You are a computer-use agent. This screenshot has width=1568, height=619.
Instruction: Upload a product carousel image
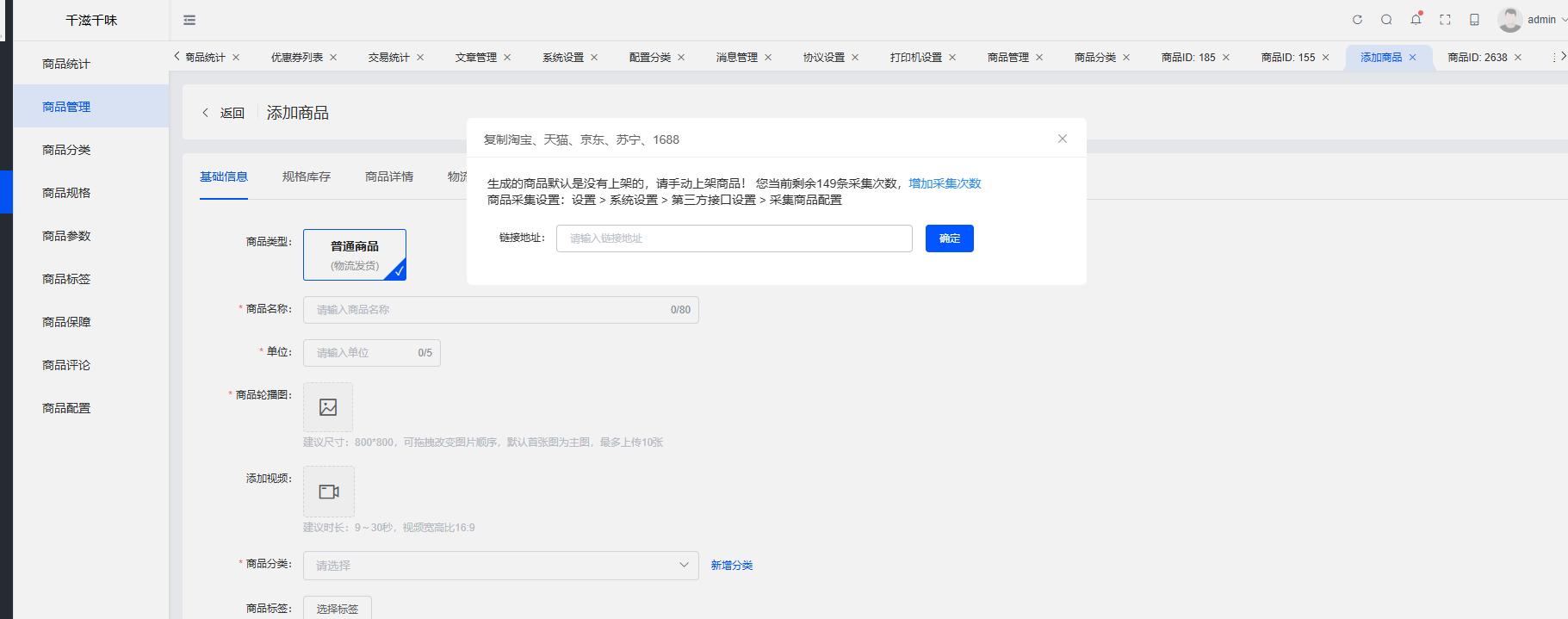[x=328, y=407]
